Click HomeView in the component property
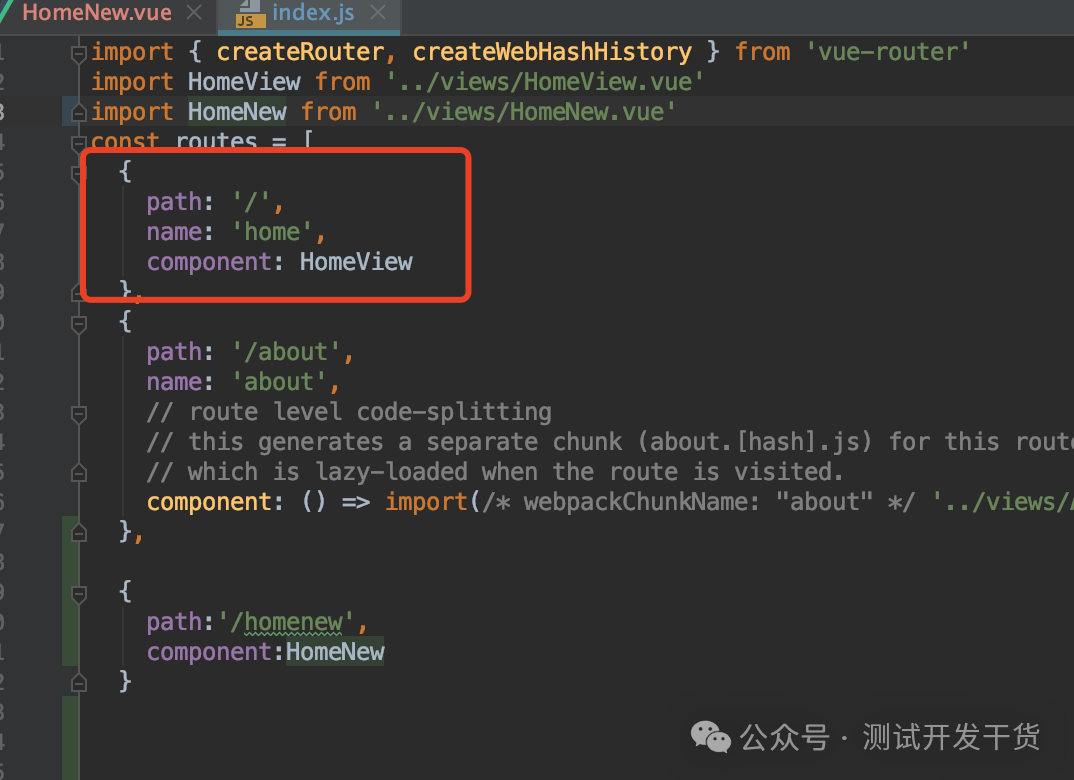The image size is (1074, 780). [x=356, y=262]
